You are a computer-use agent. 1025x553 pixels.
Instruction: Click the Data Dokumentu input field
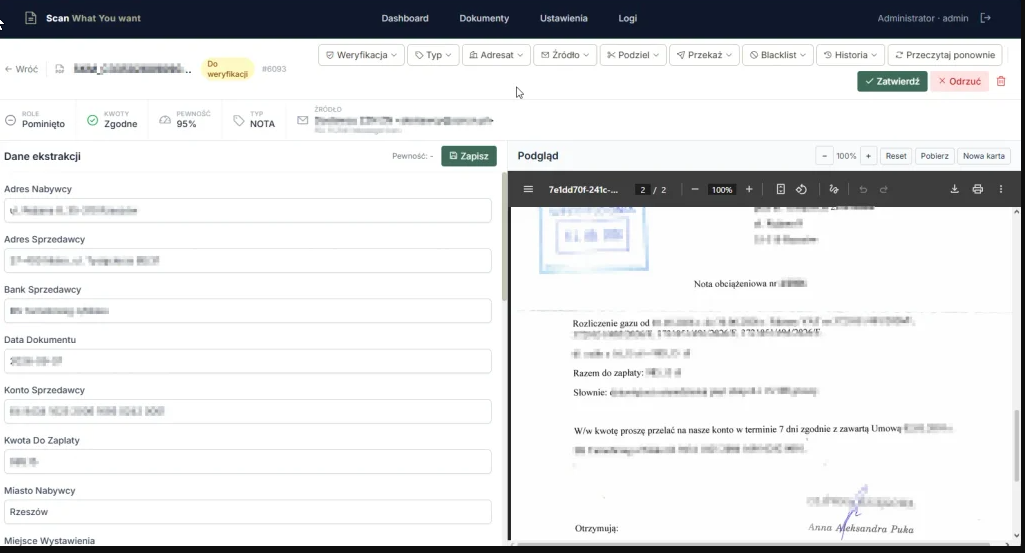[x=248, y=361]
